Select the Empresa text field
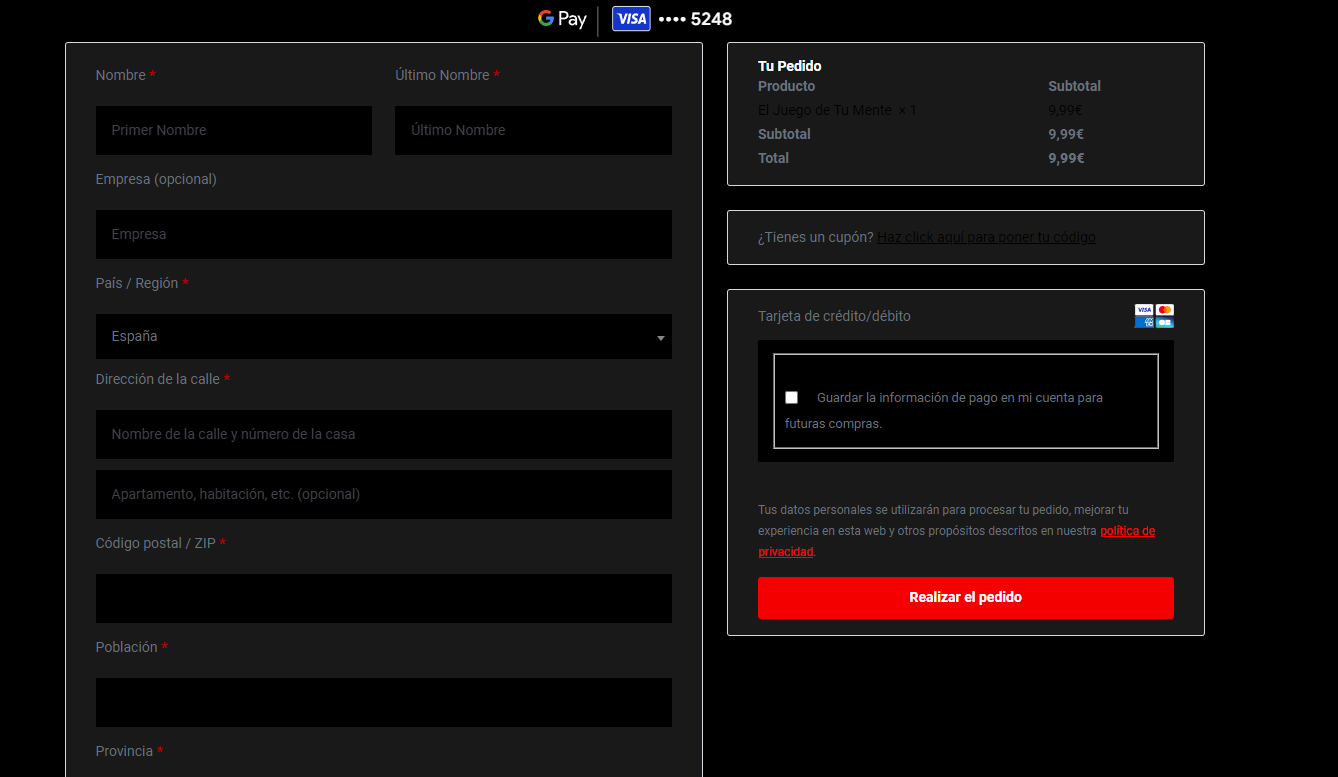 [383, 235]
